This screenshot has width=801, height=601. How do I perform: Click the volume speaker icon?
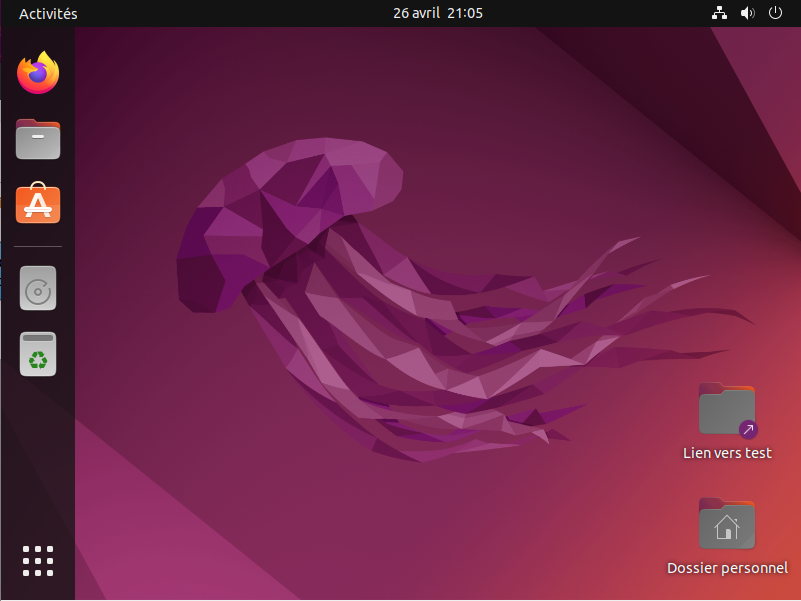747,13
